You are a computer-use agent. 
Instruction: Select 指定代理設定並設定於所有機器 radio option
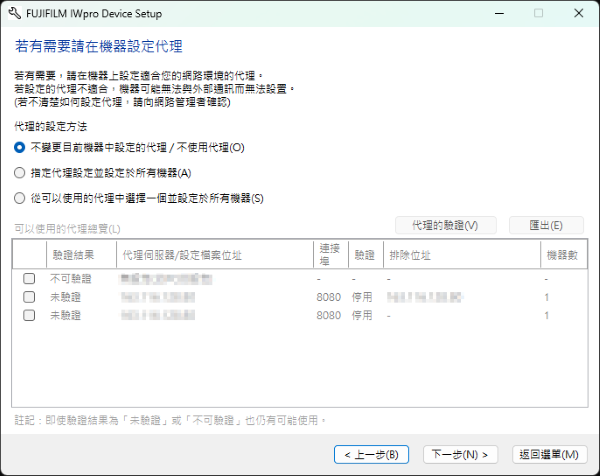point(20,172)
